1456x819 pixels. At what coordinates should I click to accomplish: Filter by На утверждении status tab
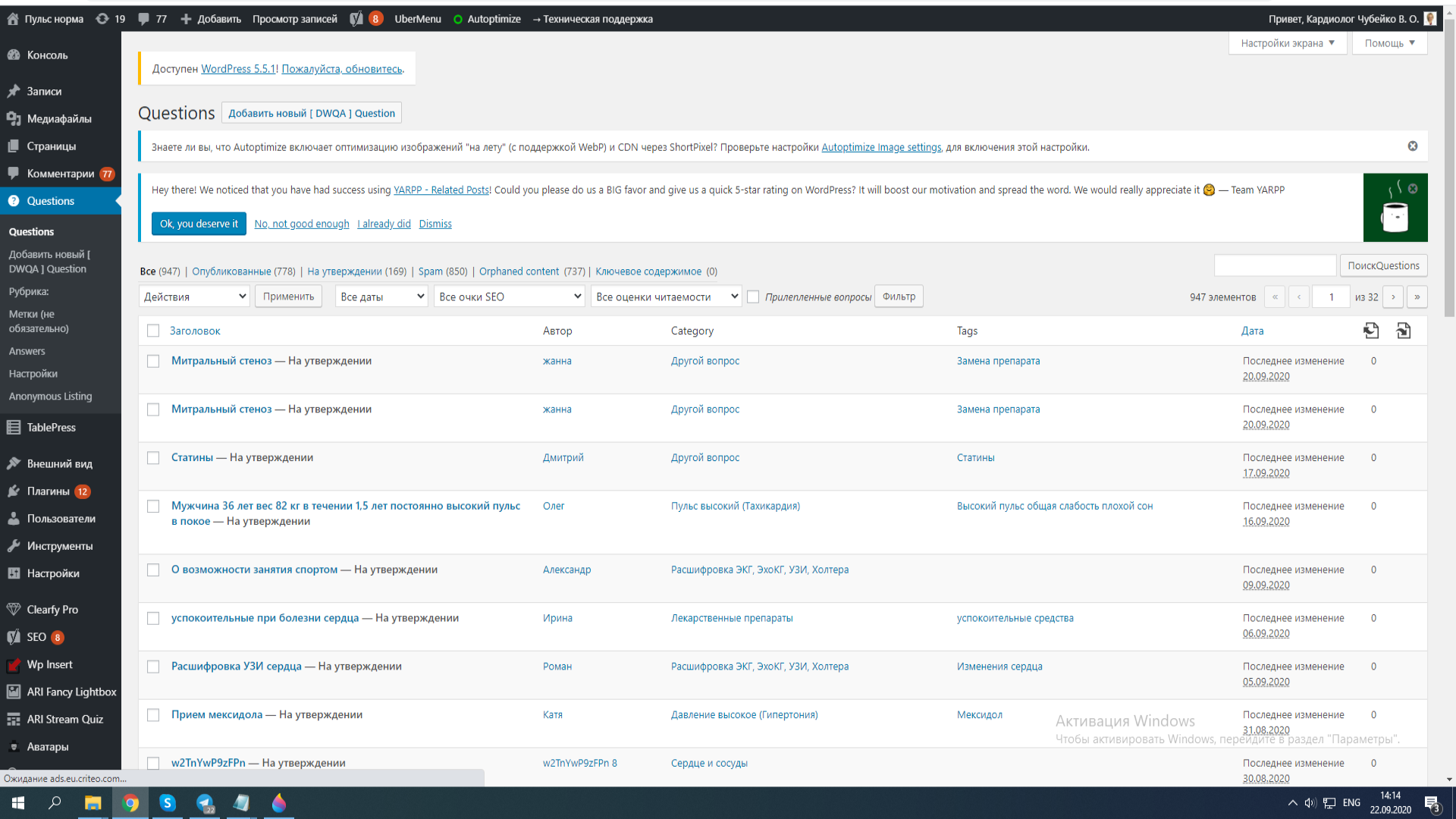point(344,271)
